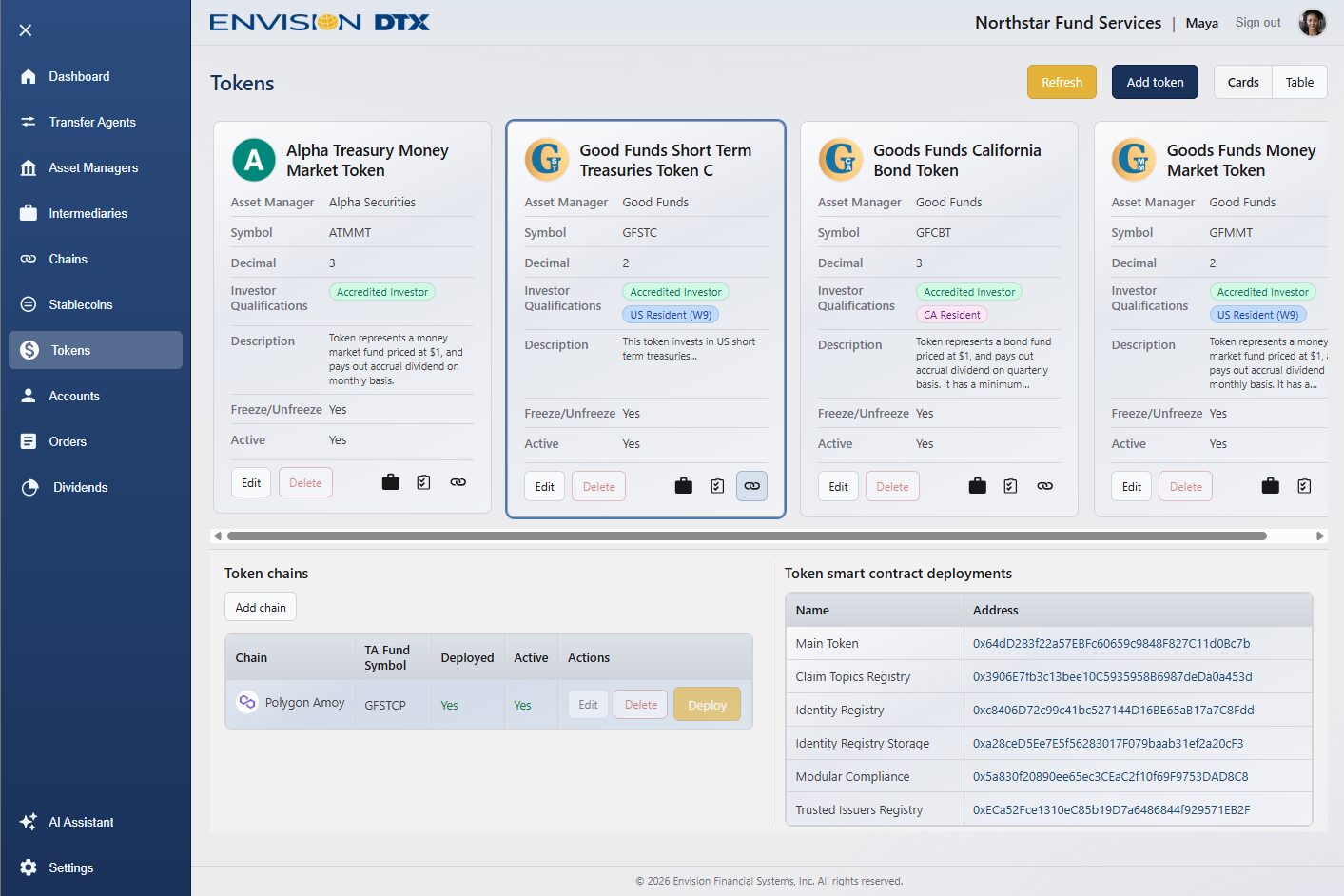Viewport: 1344px width, 896px height.
Task: Open the Dashboard home icon
Action: 29,76
